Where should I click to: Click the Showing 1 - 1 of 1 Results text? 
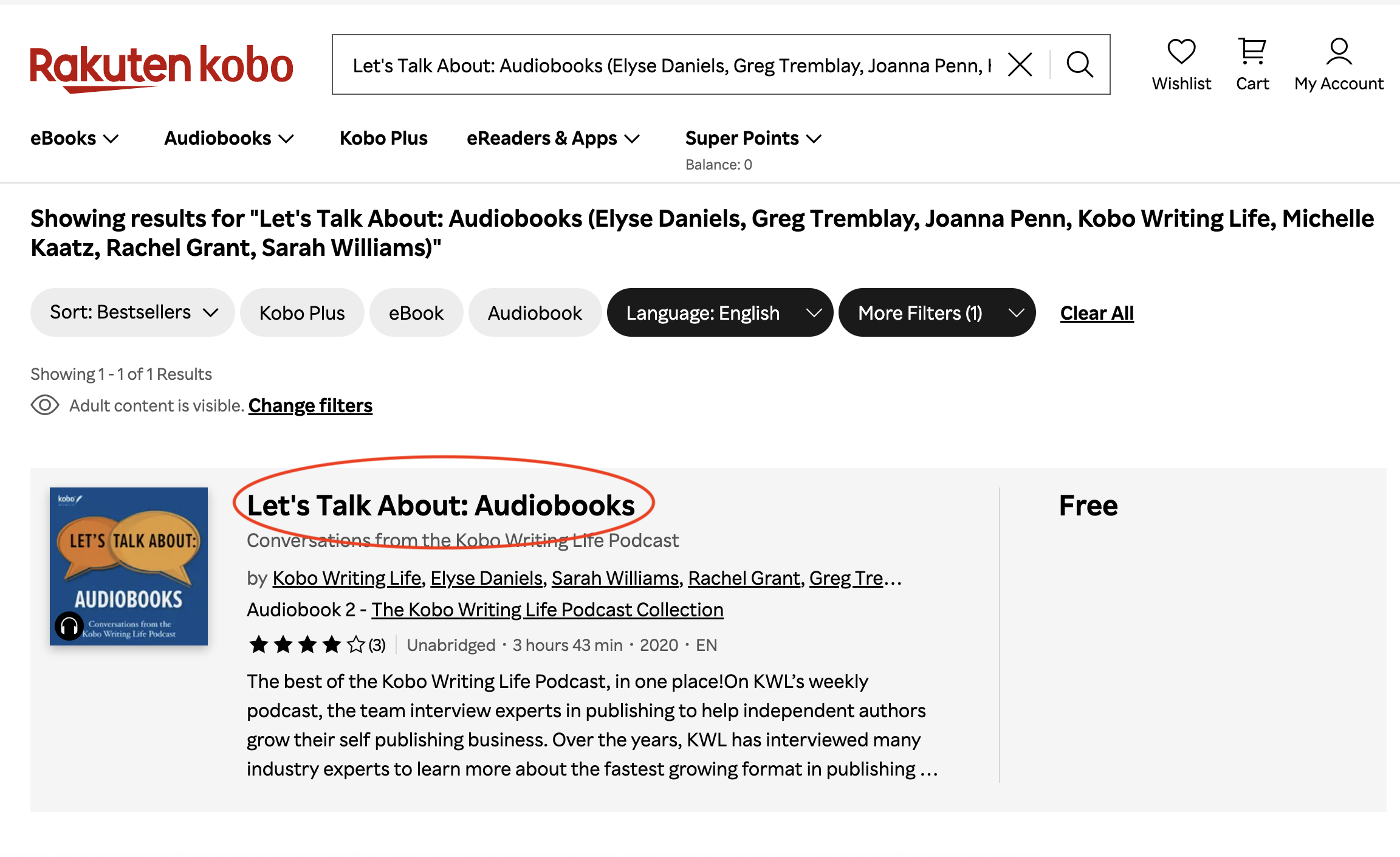point(121,374)
